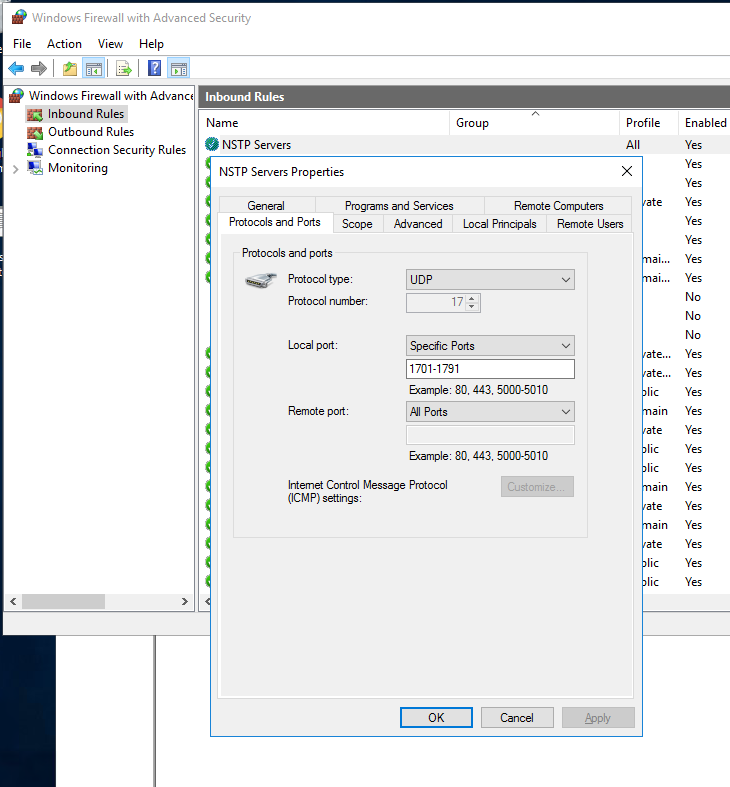Click the Export List toolbar icon
The width and height of the screenshot is (730, 787).
click(x=124, y=69)
